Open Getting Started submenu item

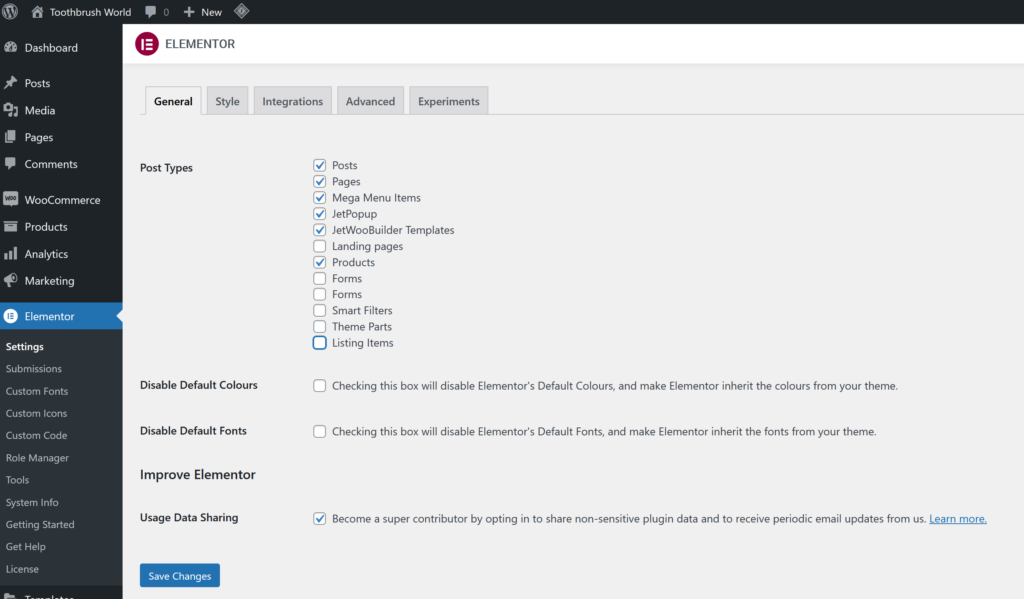[x=40, y=524]
